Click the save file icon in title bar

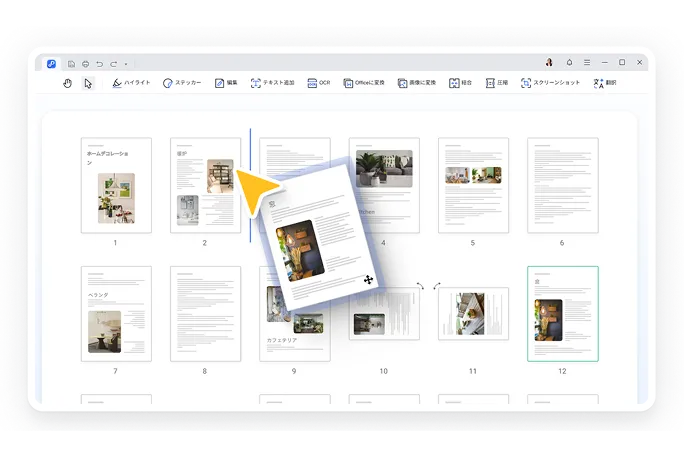pos(71,64)
